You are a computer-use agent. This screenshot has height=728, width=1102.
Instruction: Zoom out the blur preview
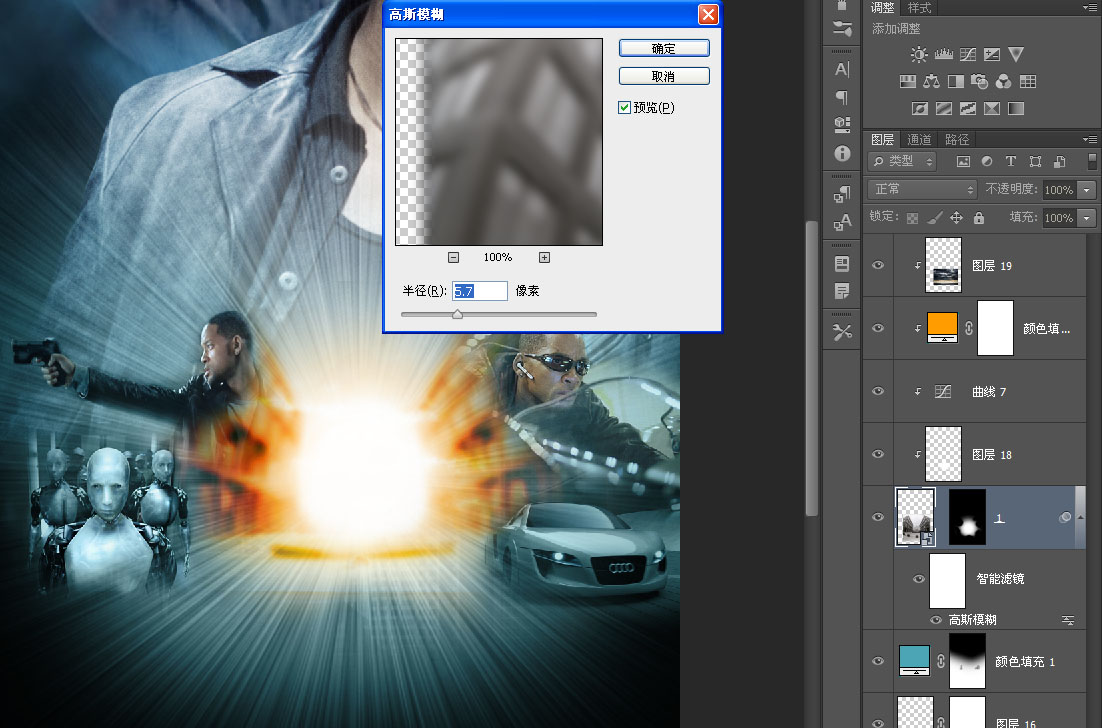(x=453, y=258)
